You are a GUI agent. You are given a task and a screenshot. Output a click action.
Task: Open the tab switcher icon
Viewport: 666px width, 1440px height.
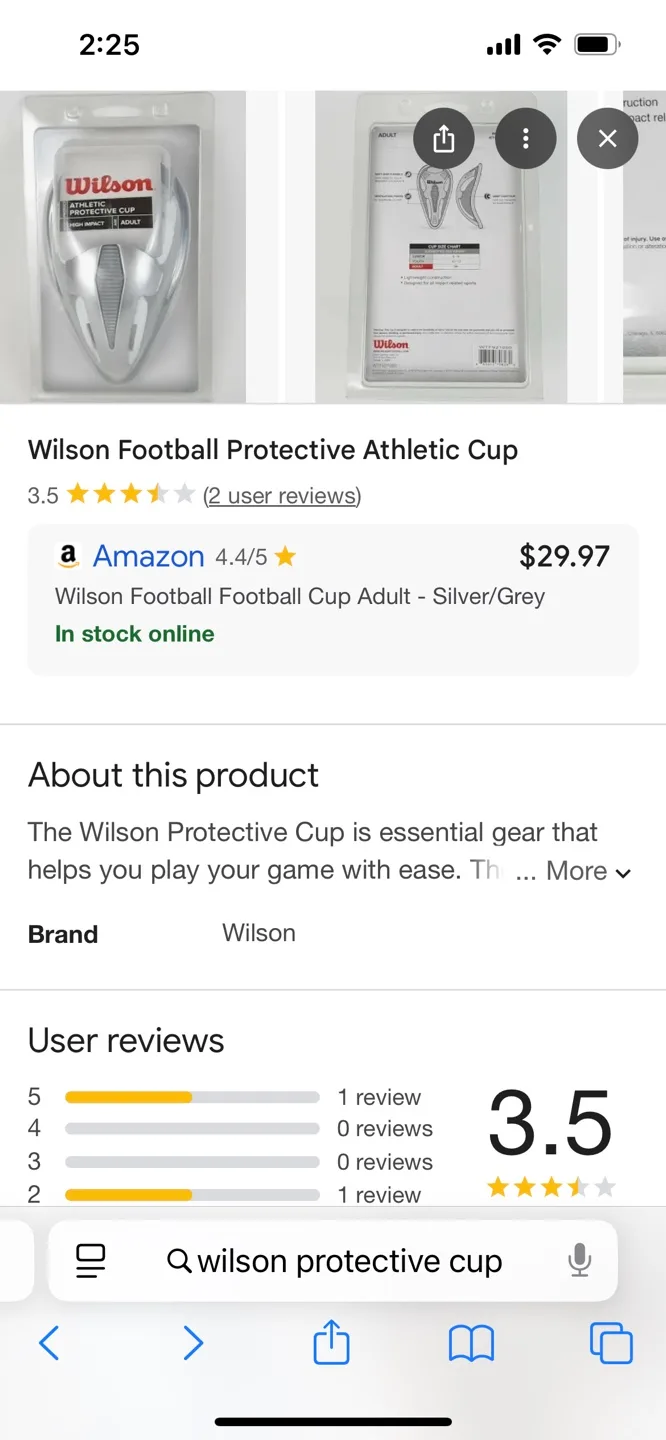click(x=611, y=1343)
